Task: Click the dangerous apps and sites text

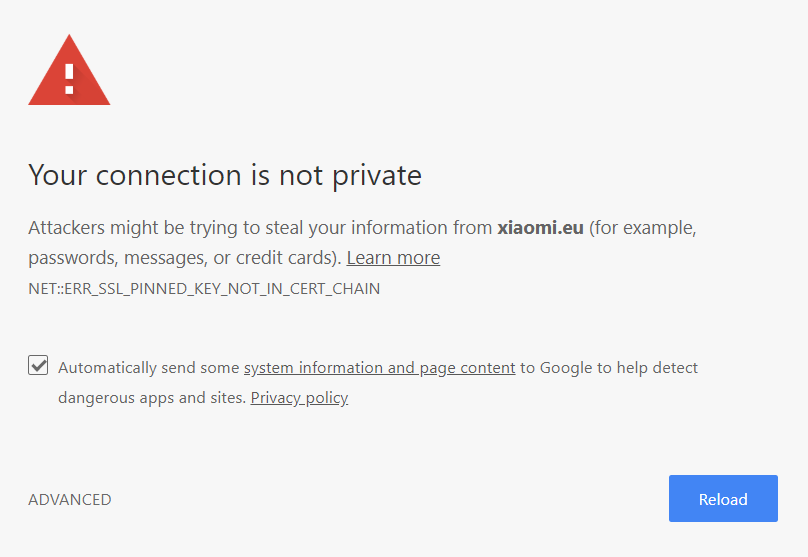Action: coord(152,398)
